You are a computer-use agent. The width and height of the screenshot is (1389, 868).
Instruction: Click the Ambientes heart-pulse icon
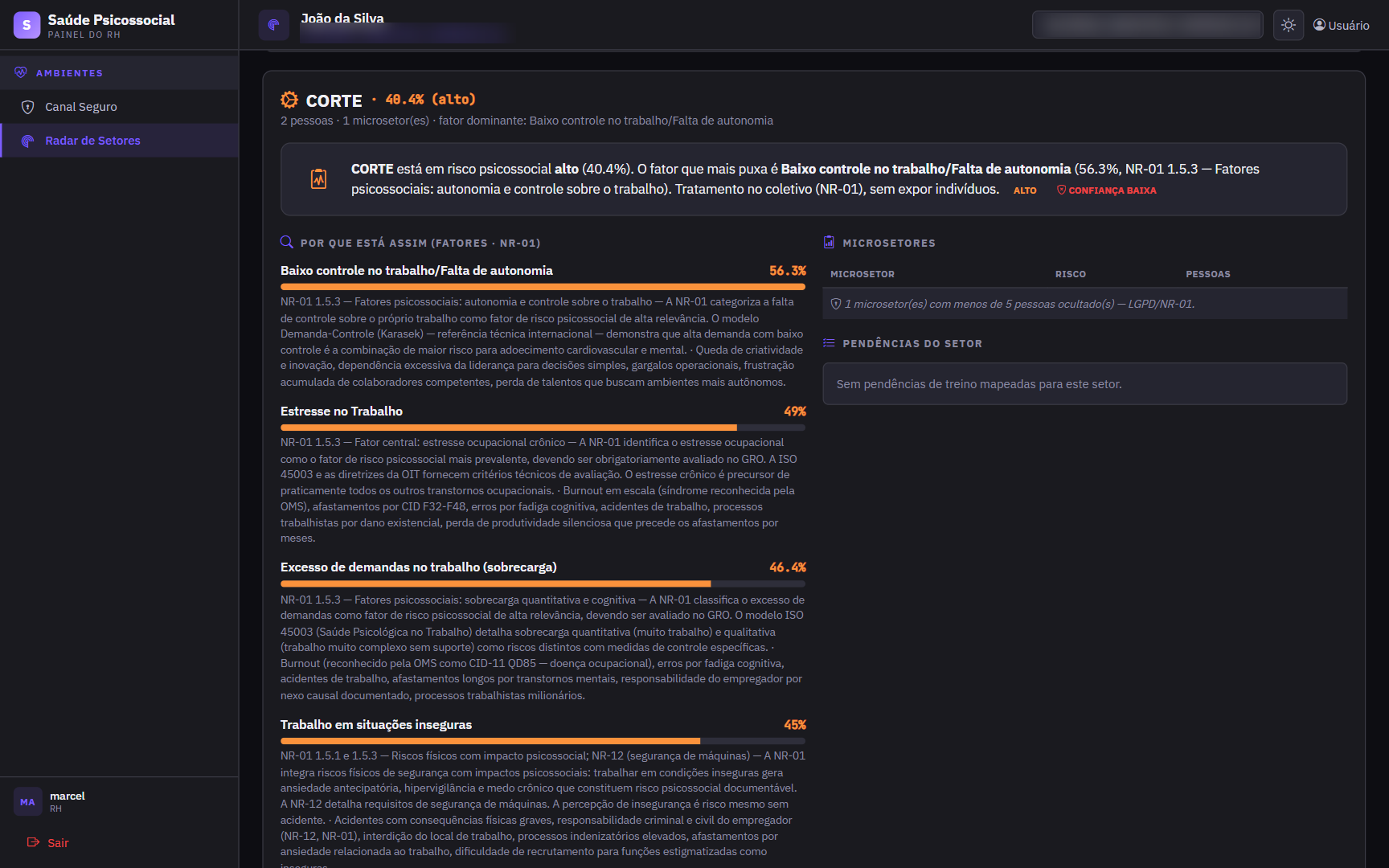[21, 72]
